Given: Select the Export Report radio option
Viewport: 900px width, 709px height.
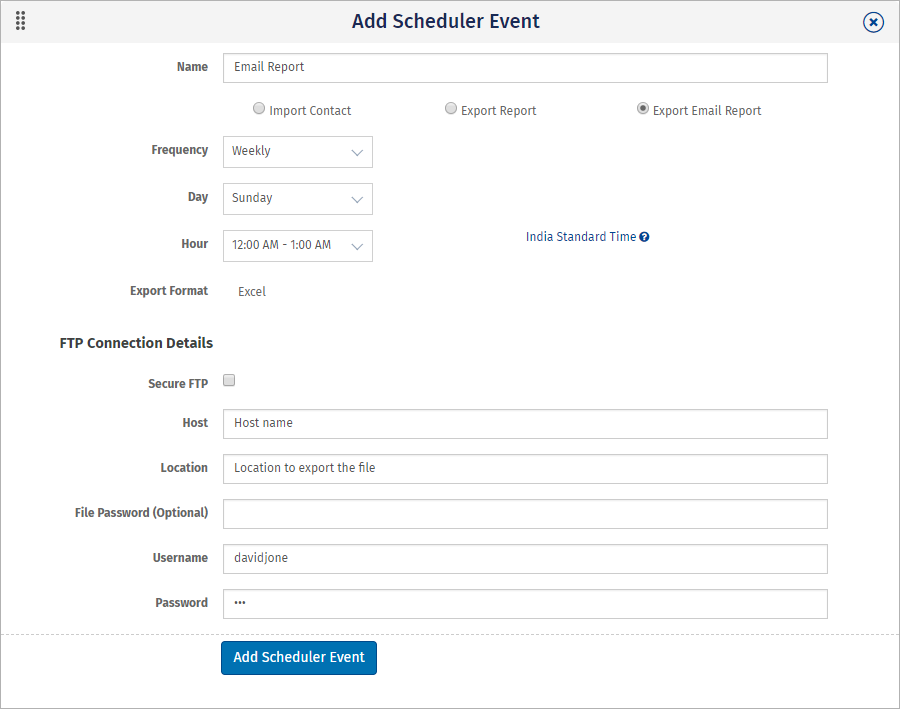Looking at the screenshot, I should [451, 109].
